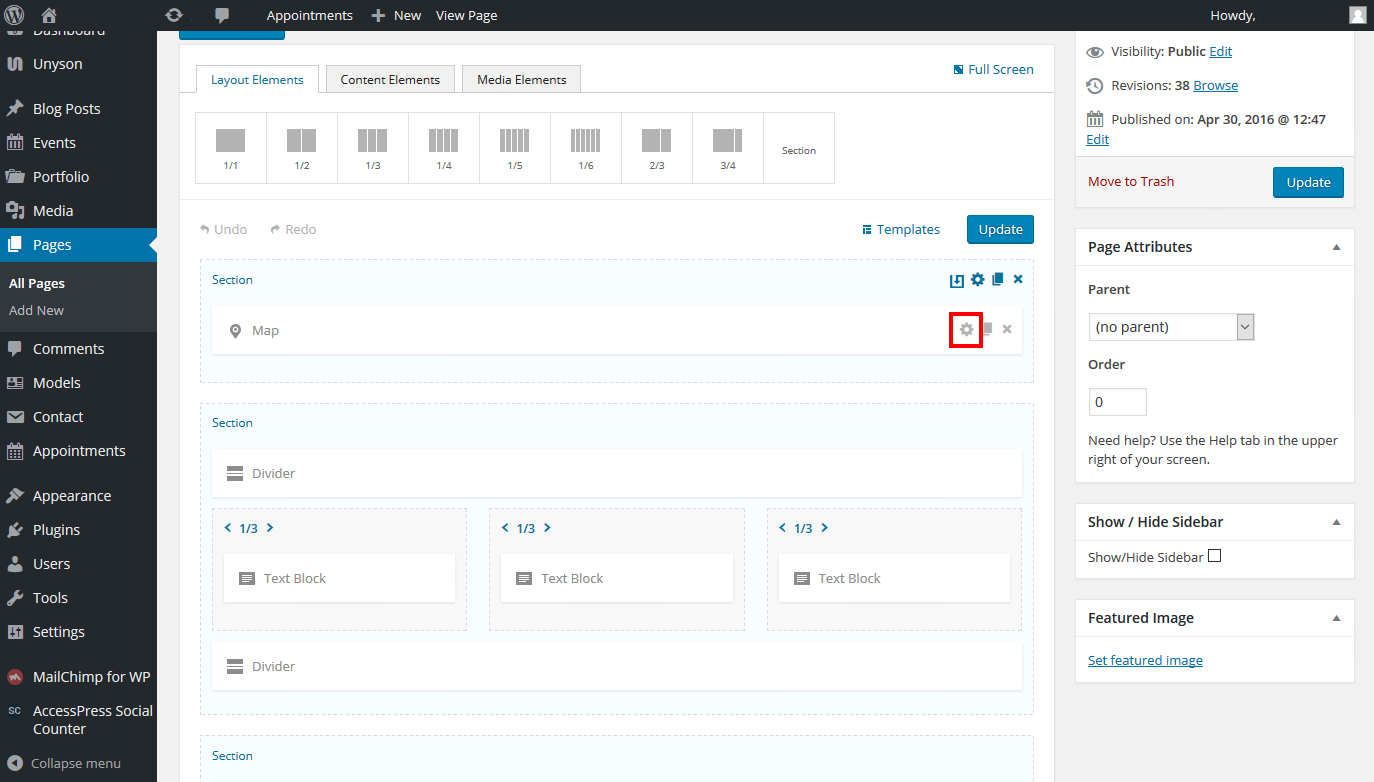Screen dimensions: 1374x782
Task: Click the Set featured image link
Action: [1145, 660]
